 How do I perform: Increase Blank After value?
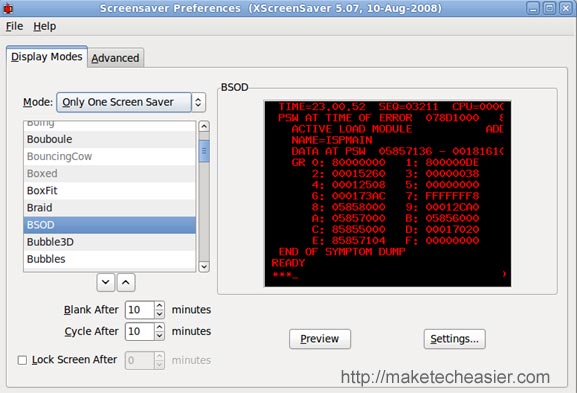159,306
